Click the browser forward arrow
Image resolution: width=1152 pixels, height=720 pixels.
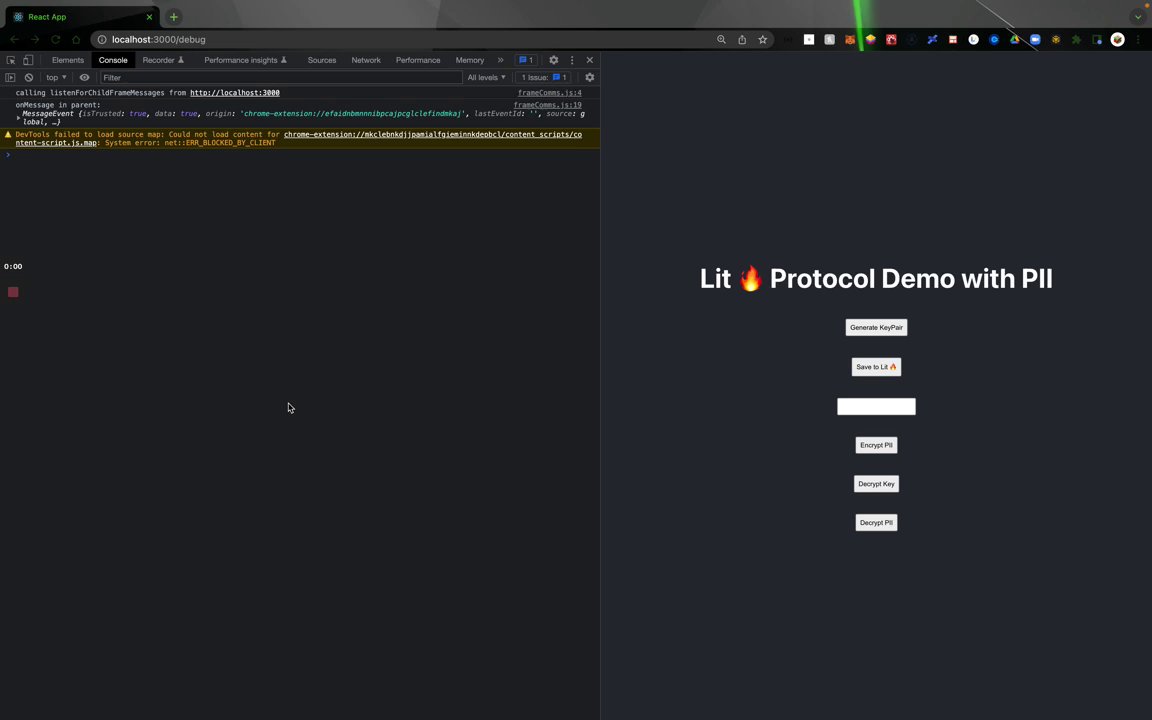pyautogui.click(x=35, y=40)
